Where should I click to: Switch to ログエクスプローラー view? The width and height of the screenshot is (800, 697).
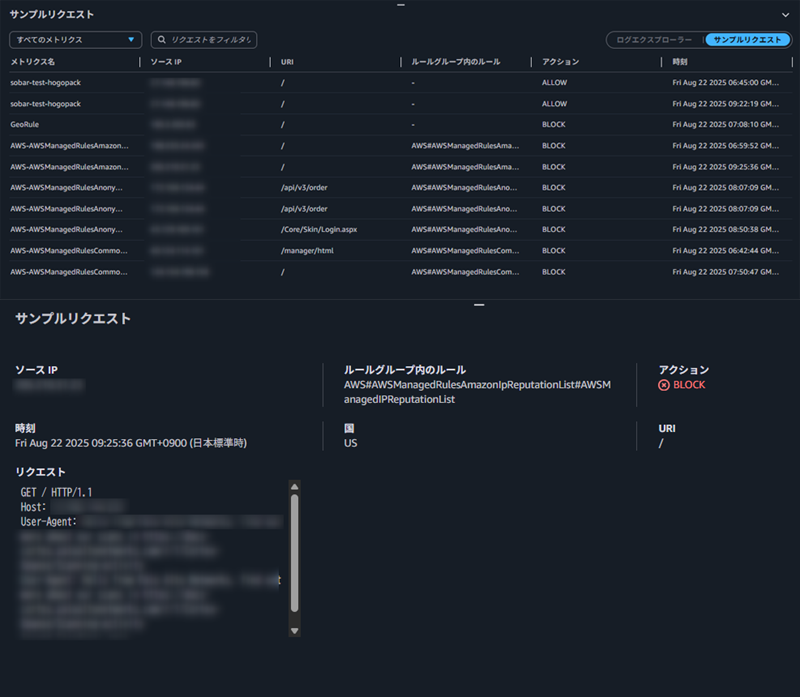[x=655, y=40]
